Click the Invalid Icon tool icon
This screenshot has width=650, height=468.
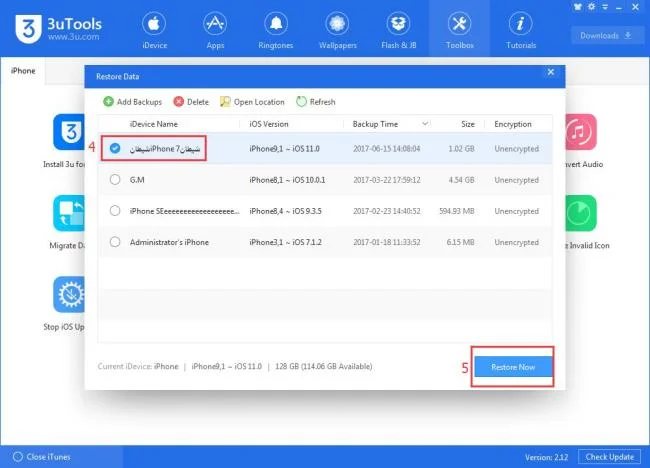(581, 213)
